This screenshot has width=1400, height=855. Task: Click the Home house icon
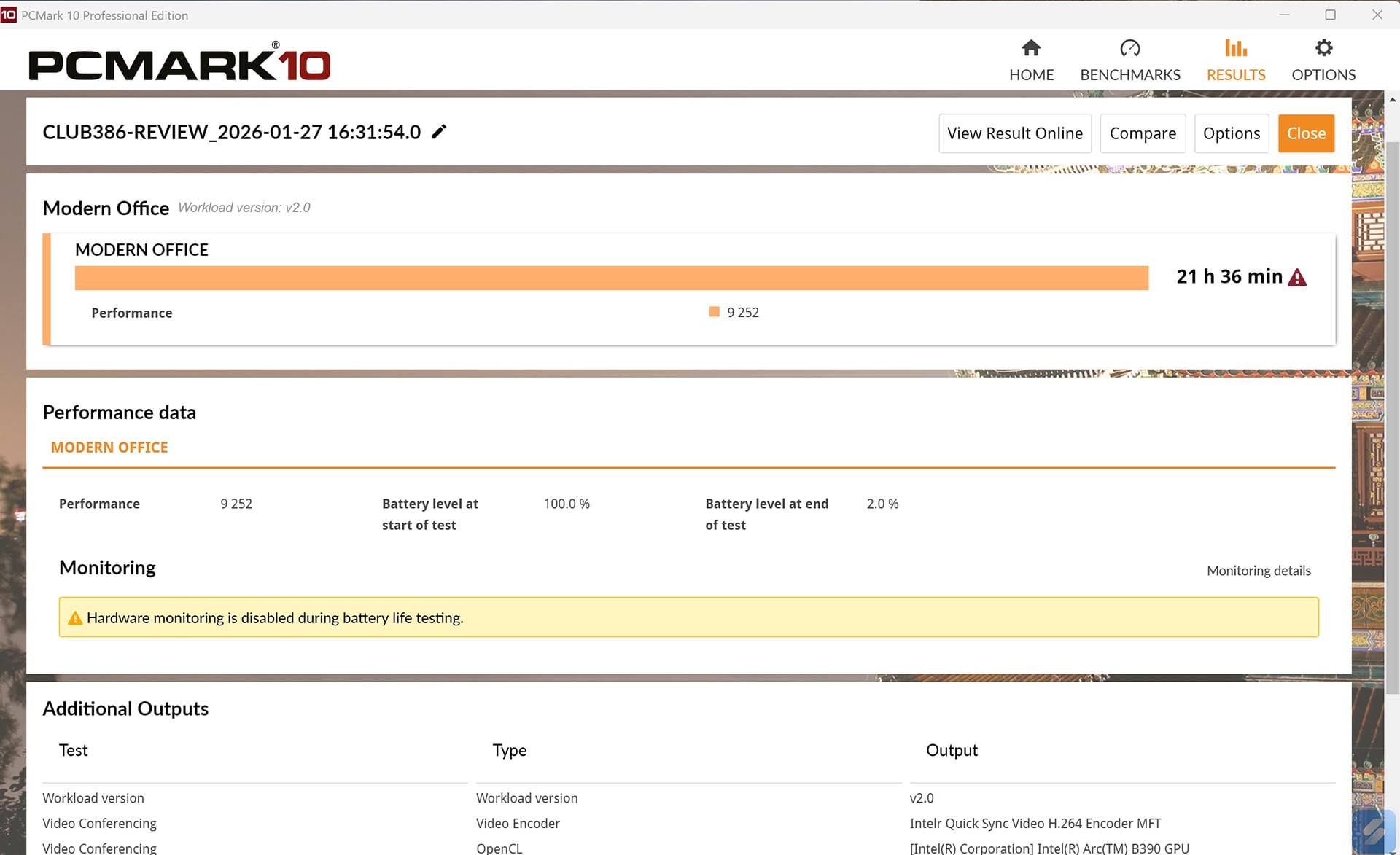[x=1030, y=48]
